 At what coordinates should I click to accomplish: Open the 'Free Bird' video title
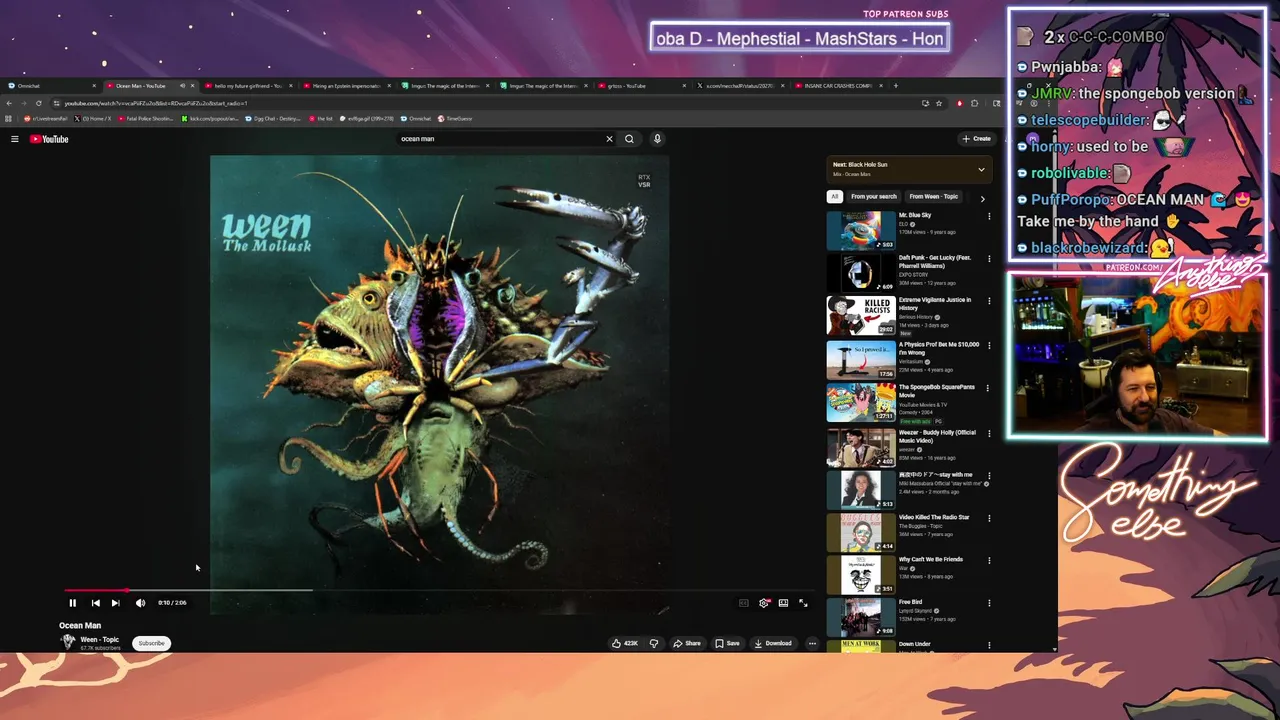coord(910,602)
